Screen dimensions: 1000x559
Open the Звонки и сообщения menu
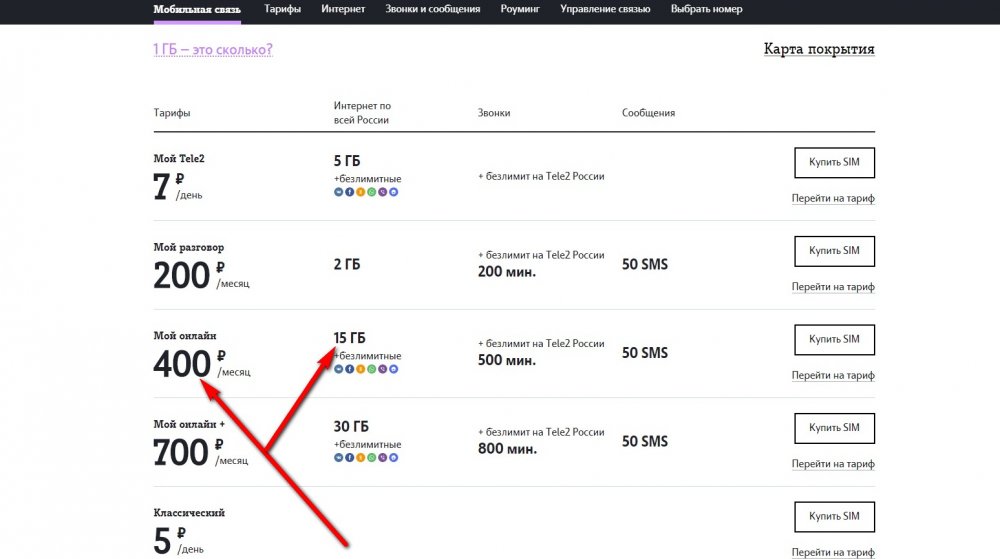coord(433,9)
